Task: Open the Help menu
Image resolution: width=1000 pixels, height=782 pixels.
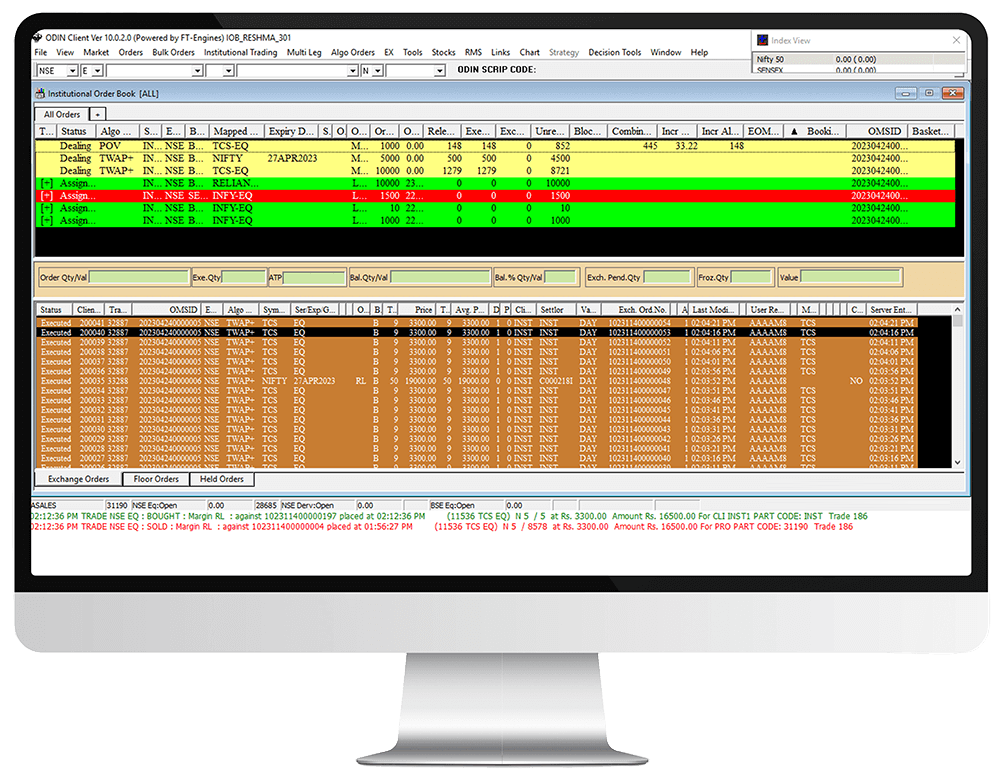Action: [699, 52]
